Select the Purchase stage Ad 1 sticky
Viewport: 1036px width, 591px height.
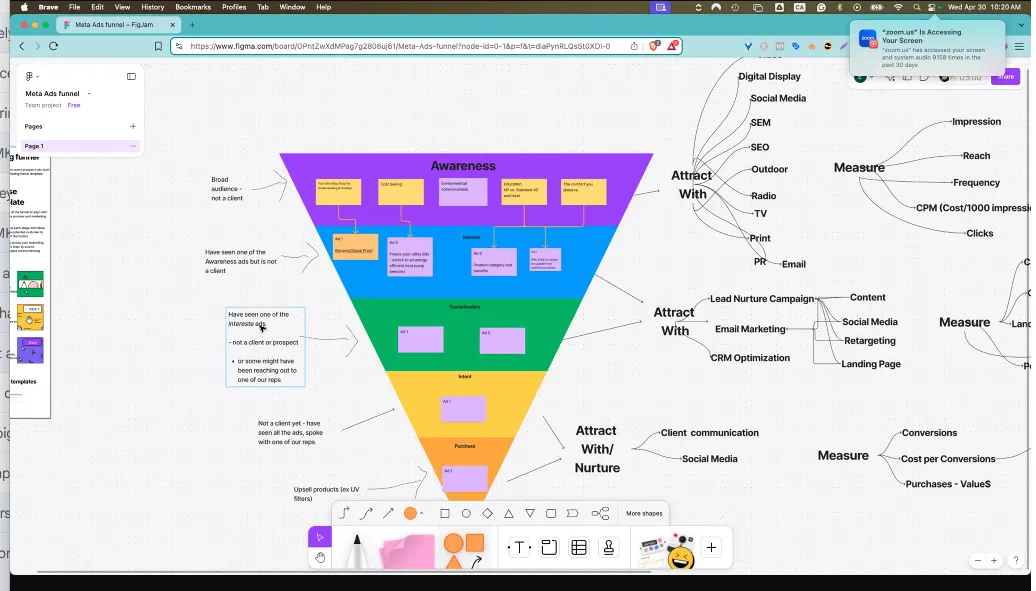pyautogui.click(x=464, y=478)
